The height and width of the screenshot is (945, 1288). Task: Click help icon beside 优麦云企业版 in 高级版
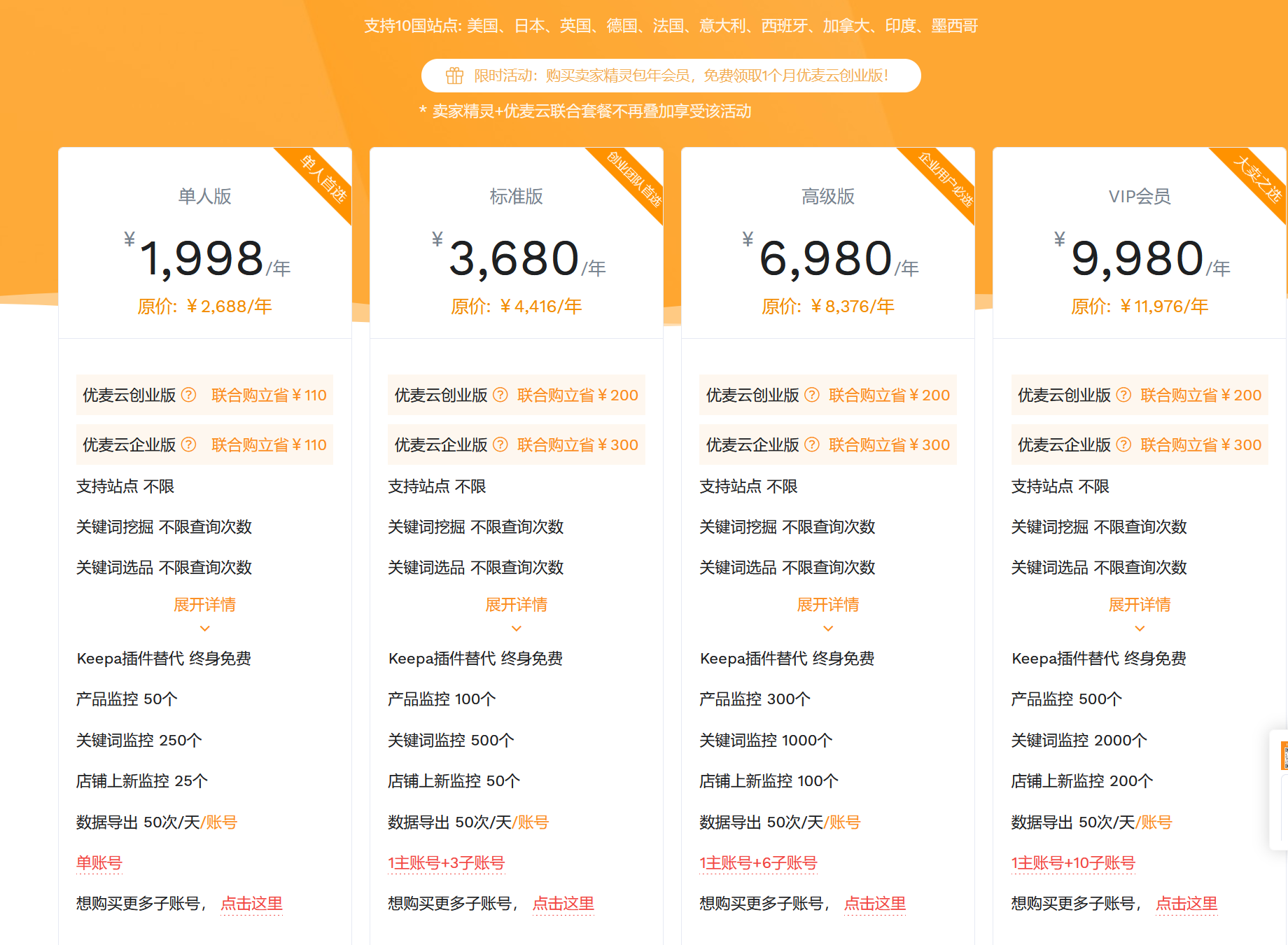(x=812, y=444)
